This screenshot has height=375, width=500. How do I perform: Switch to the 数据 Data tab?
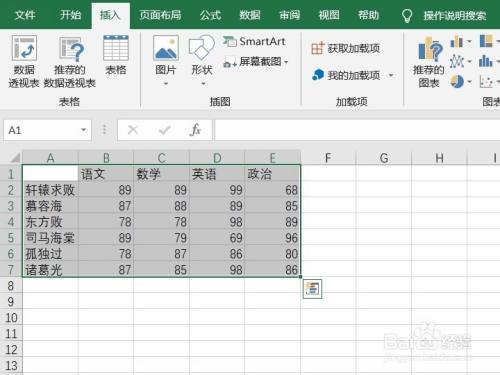click(250, 15)
